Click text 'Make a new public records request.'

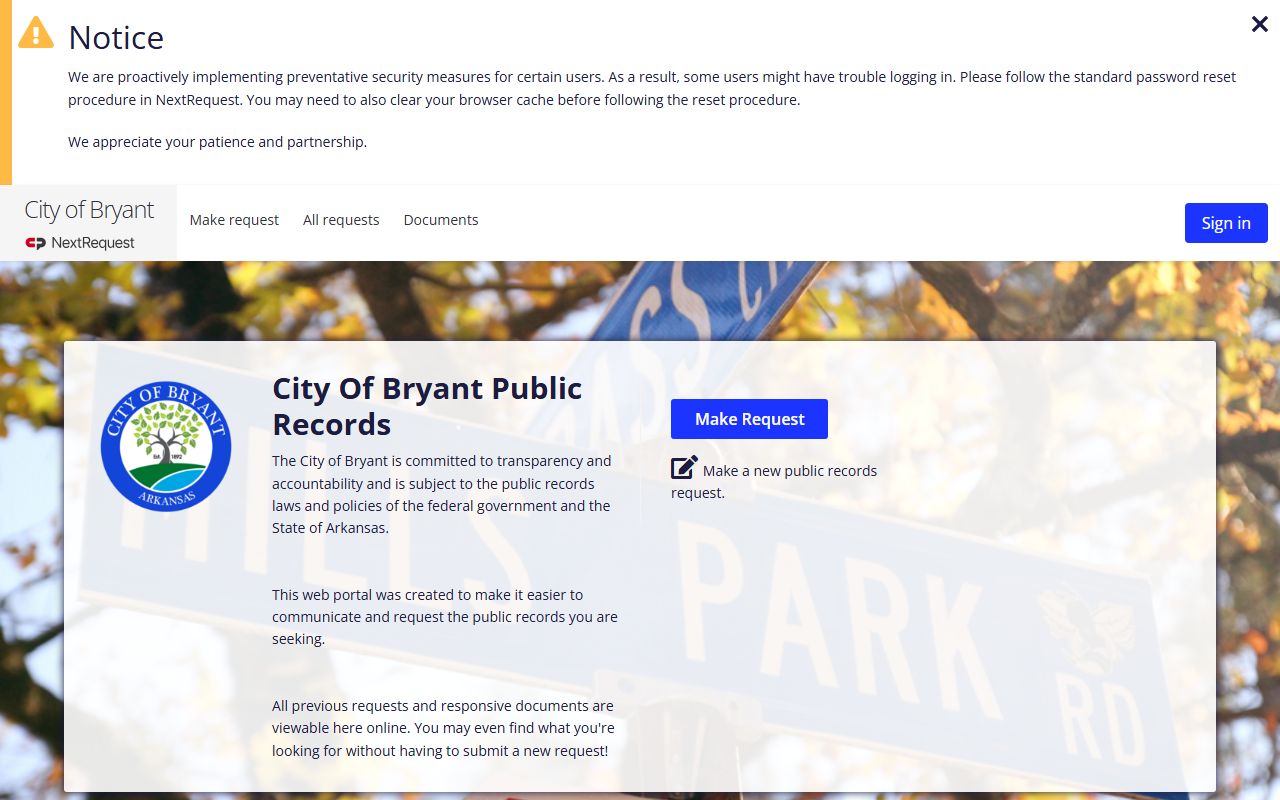(x=774, y=482)
